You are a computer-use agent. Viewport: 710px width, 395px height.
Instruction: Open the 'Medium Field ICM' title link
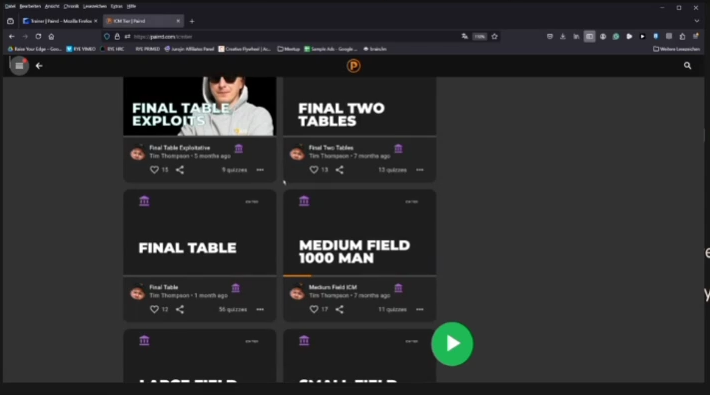(333, 287)
